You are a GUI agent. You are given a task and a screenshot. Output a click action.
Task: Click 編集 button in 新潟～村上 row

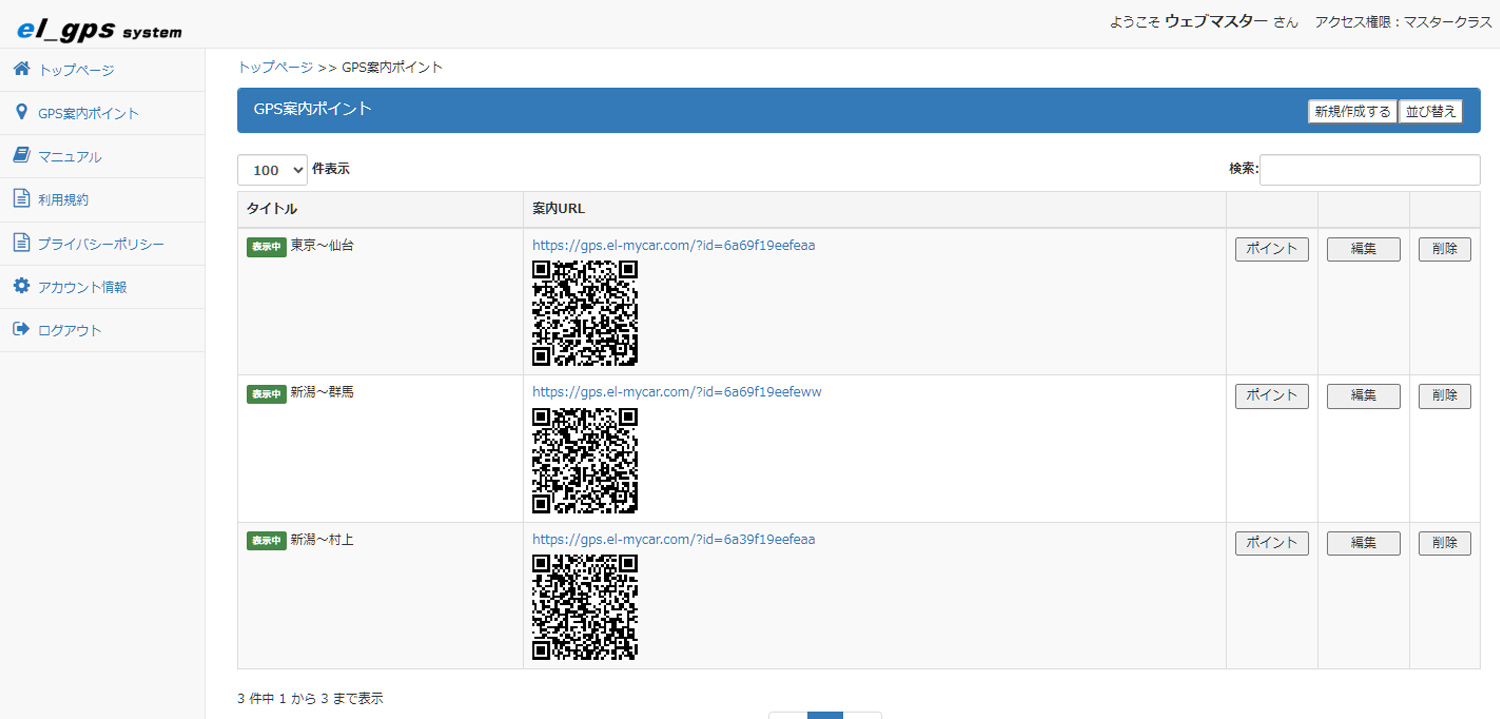click(x=1364, y=543)
